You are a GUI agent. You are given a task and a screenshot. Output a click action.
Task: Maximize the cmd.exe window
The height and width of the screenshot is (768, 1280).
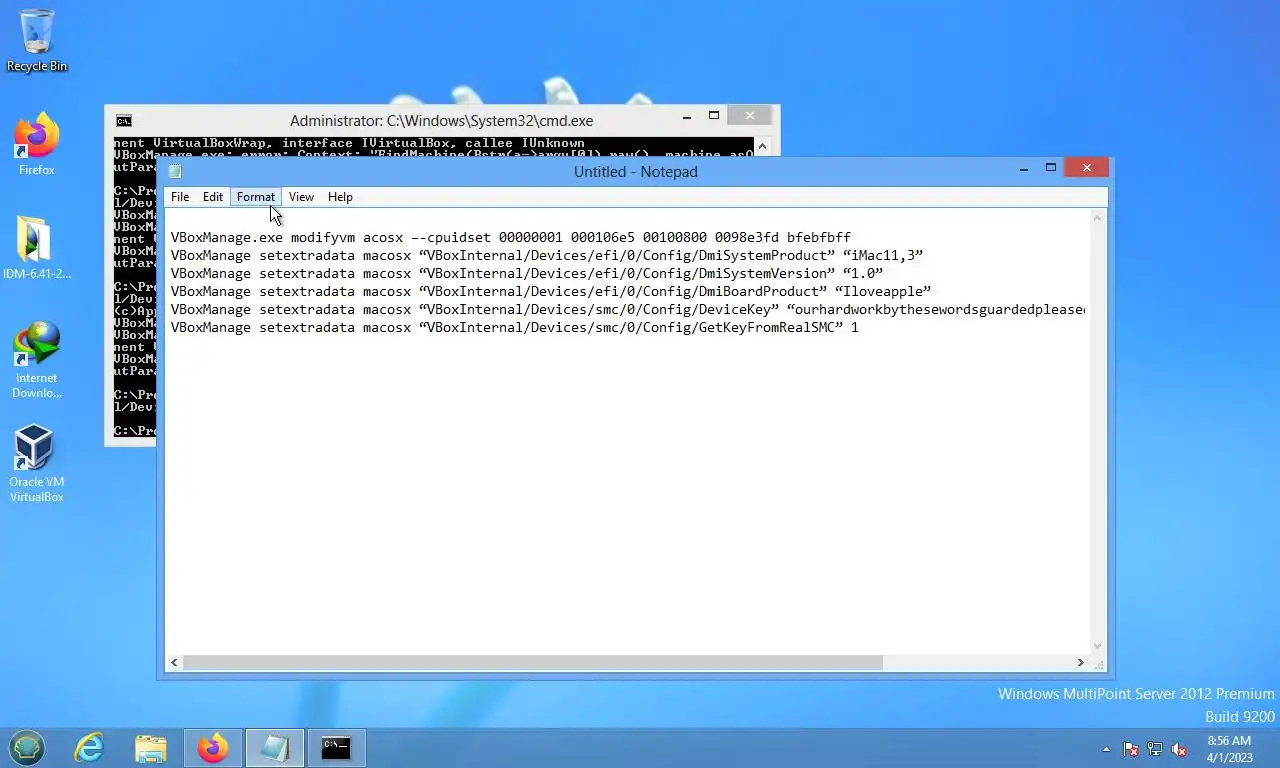pos(714,116)
